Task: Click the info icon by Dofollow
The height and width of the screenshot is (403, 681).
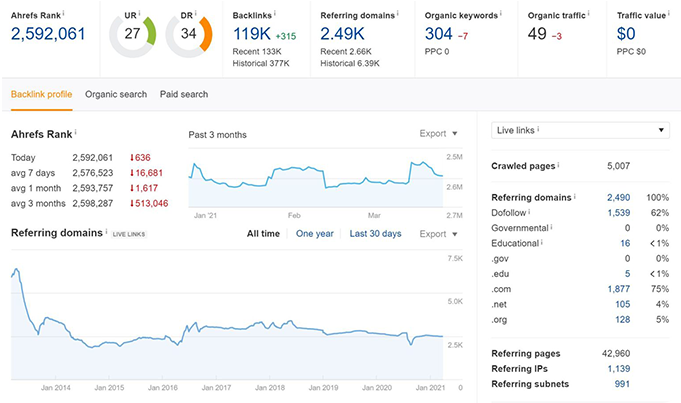Action: click(529, 211)
